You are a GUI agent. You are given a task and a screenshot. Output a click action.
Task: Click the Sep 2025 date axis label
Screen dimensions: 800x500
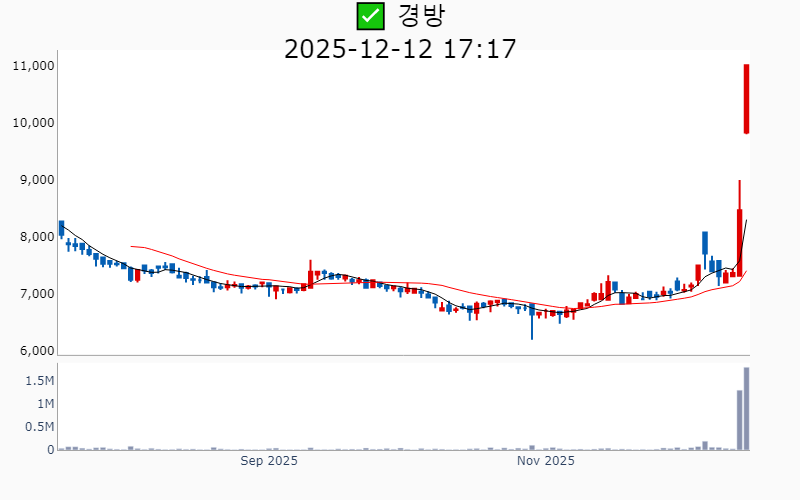pyautogui.click(x=270, y=461)
